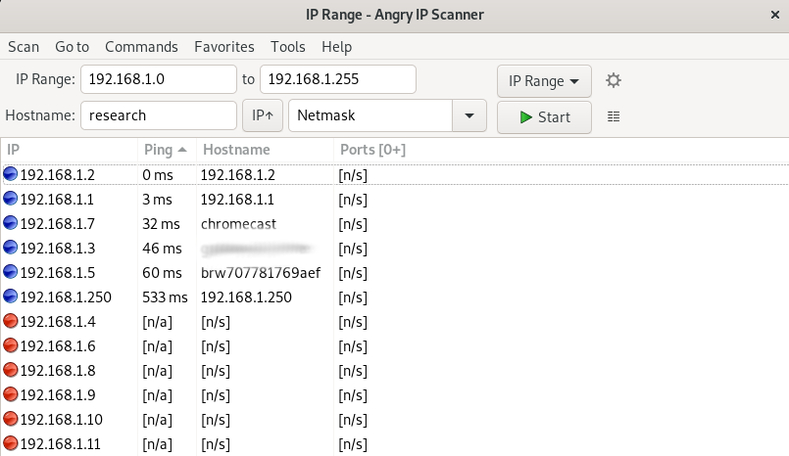This screenshot has width=789, height=456.
Task: Sort by the Ping column header
Action: [166, 149]
